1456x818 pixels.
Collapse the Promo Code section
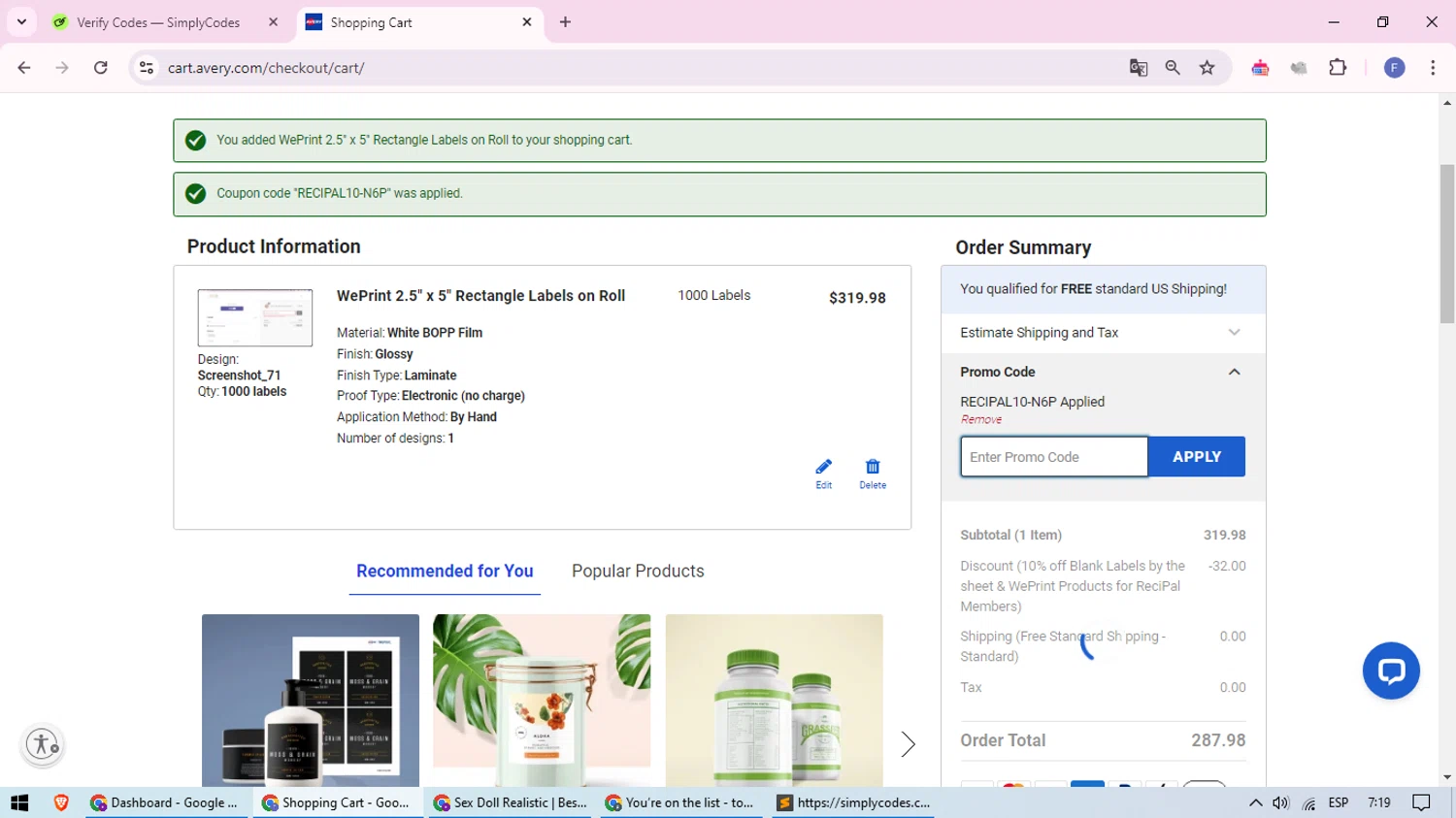[1235, 372]
